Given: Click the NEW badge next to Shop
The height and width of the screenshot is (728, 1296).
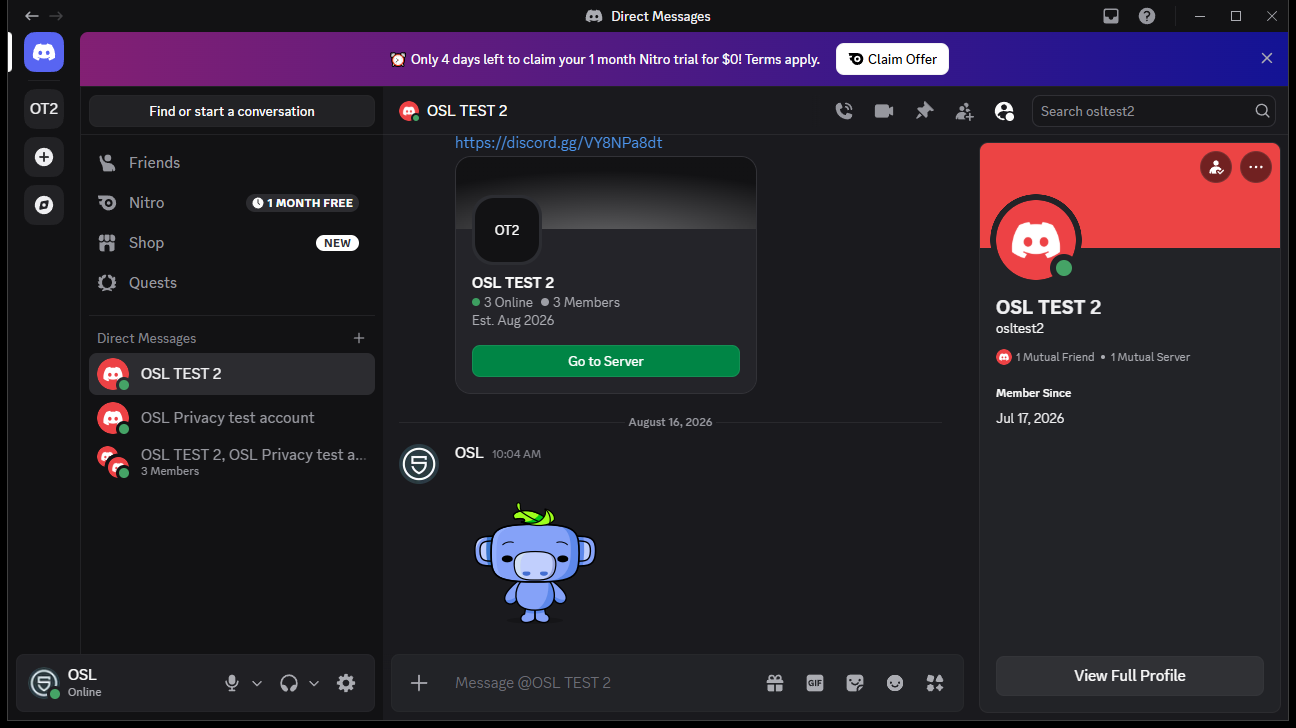Looking at the screenshot, I should point(337,243).
